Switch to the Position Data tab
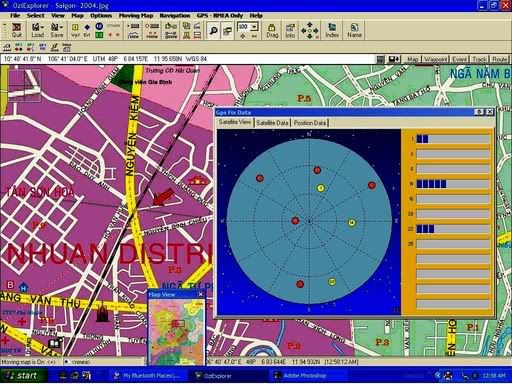The height and width of the screenshot is (384, 512). pyautogui.click(x=310, y=123)
